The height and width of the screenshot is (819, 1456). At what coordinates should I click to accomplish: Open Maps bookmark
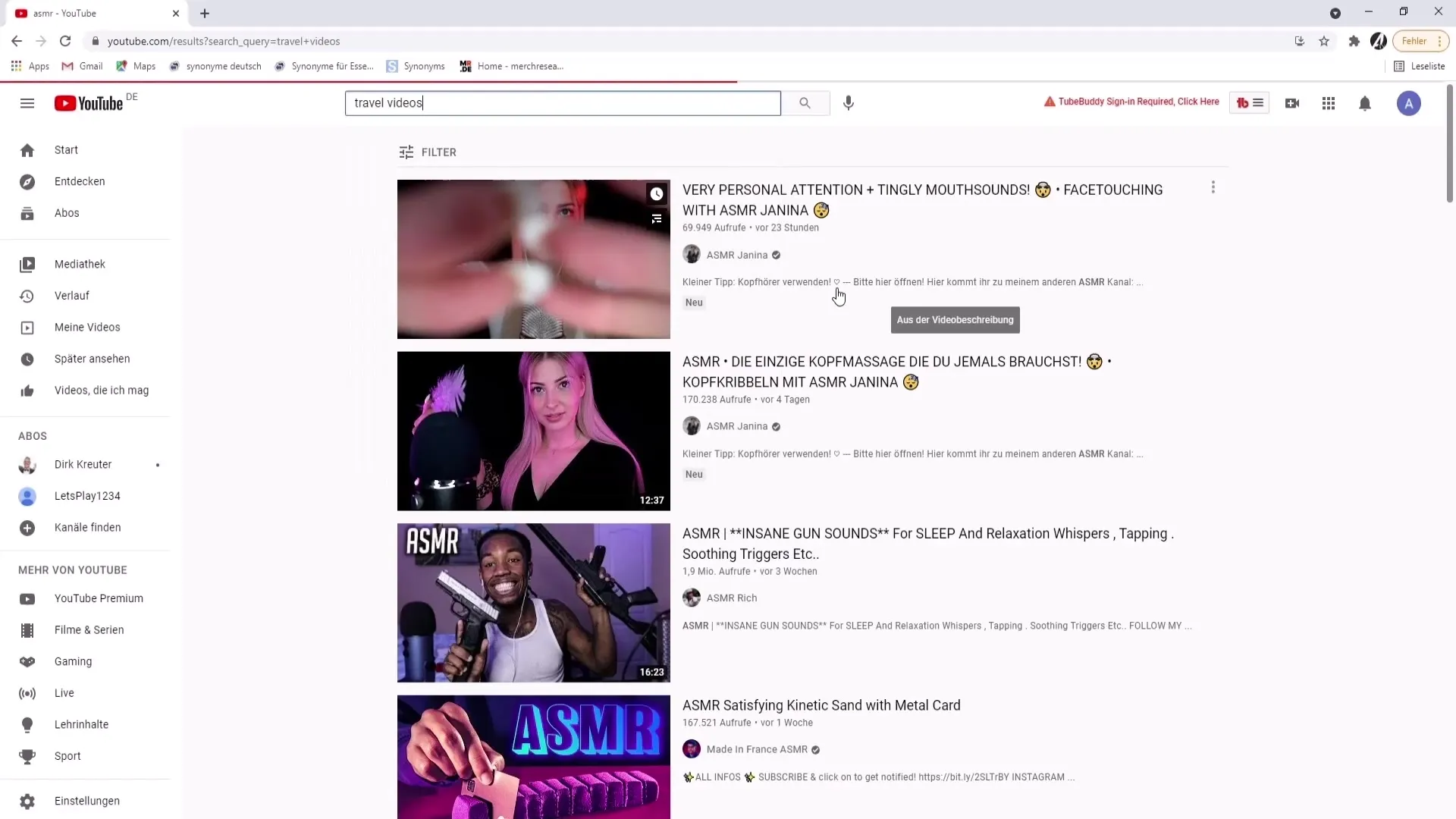(136, 66)
